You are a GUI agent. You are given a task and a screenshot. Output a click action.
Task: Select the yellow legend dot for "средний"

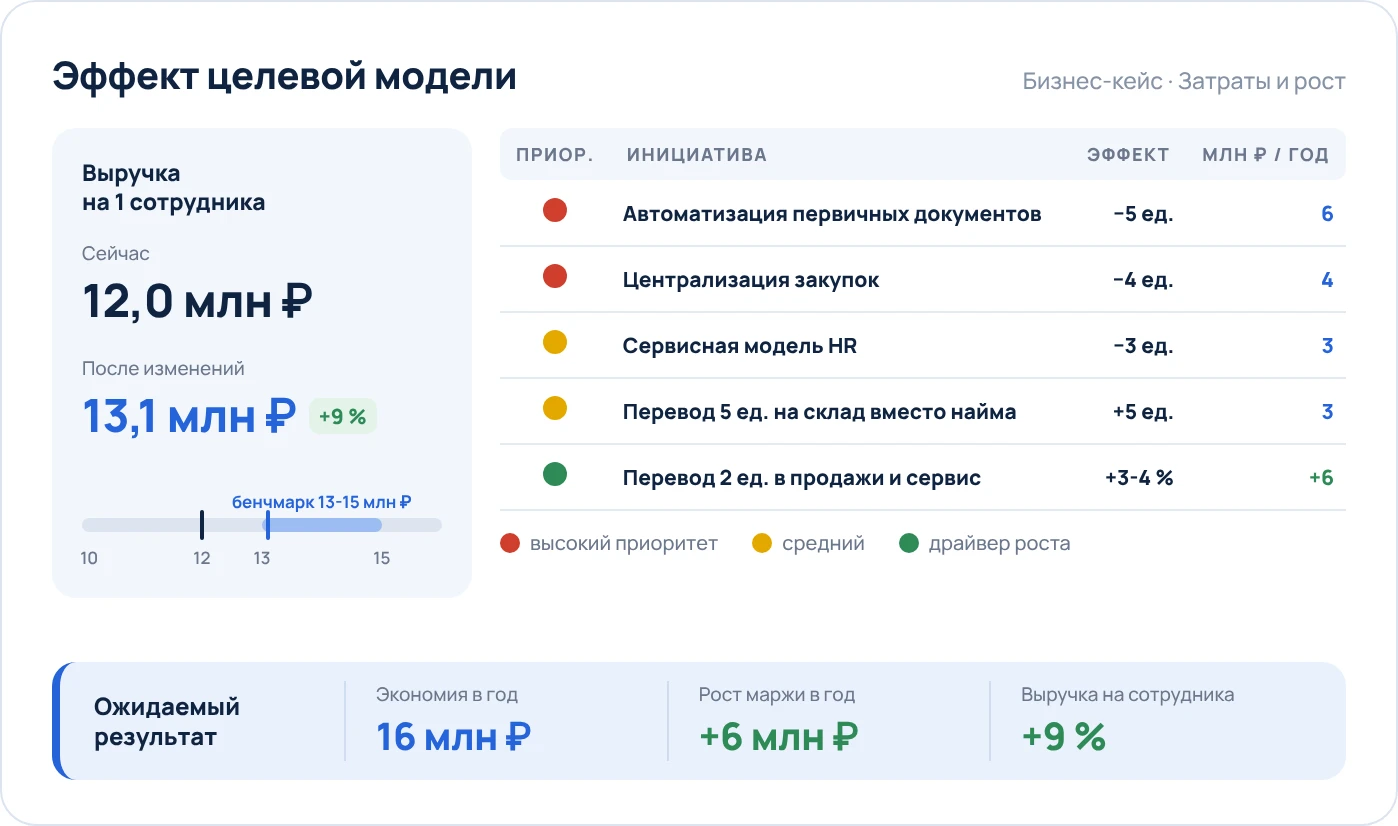coord(762,544)
